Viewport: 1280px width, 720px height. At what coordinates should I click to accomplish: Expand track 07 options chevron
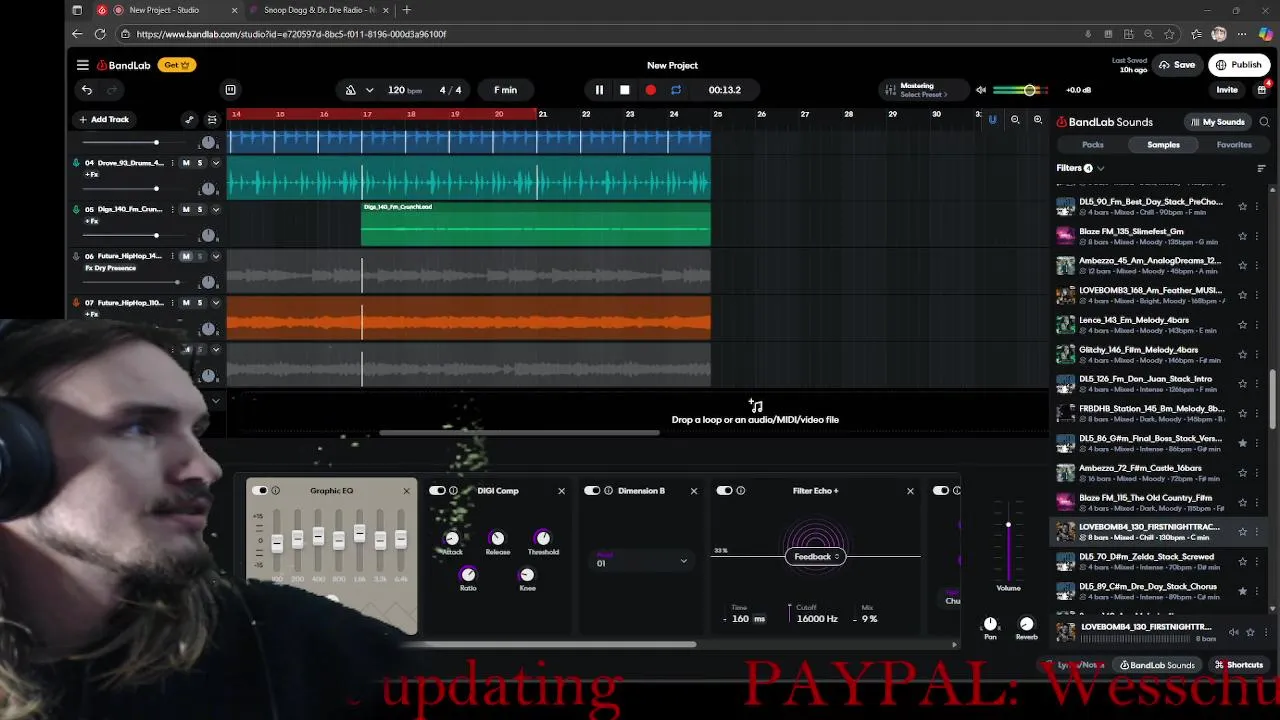tap(215, 303)
